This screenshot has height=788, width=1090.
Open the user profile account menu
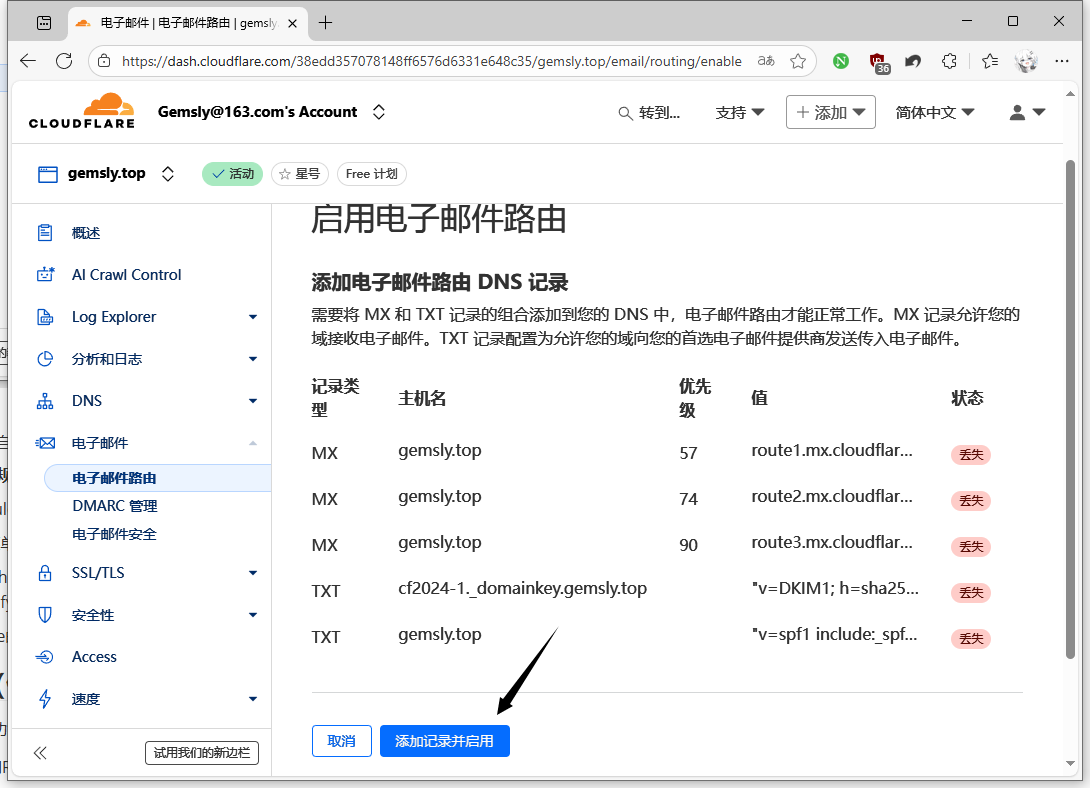pos(1027,113)
